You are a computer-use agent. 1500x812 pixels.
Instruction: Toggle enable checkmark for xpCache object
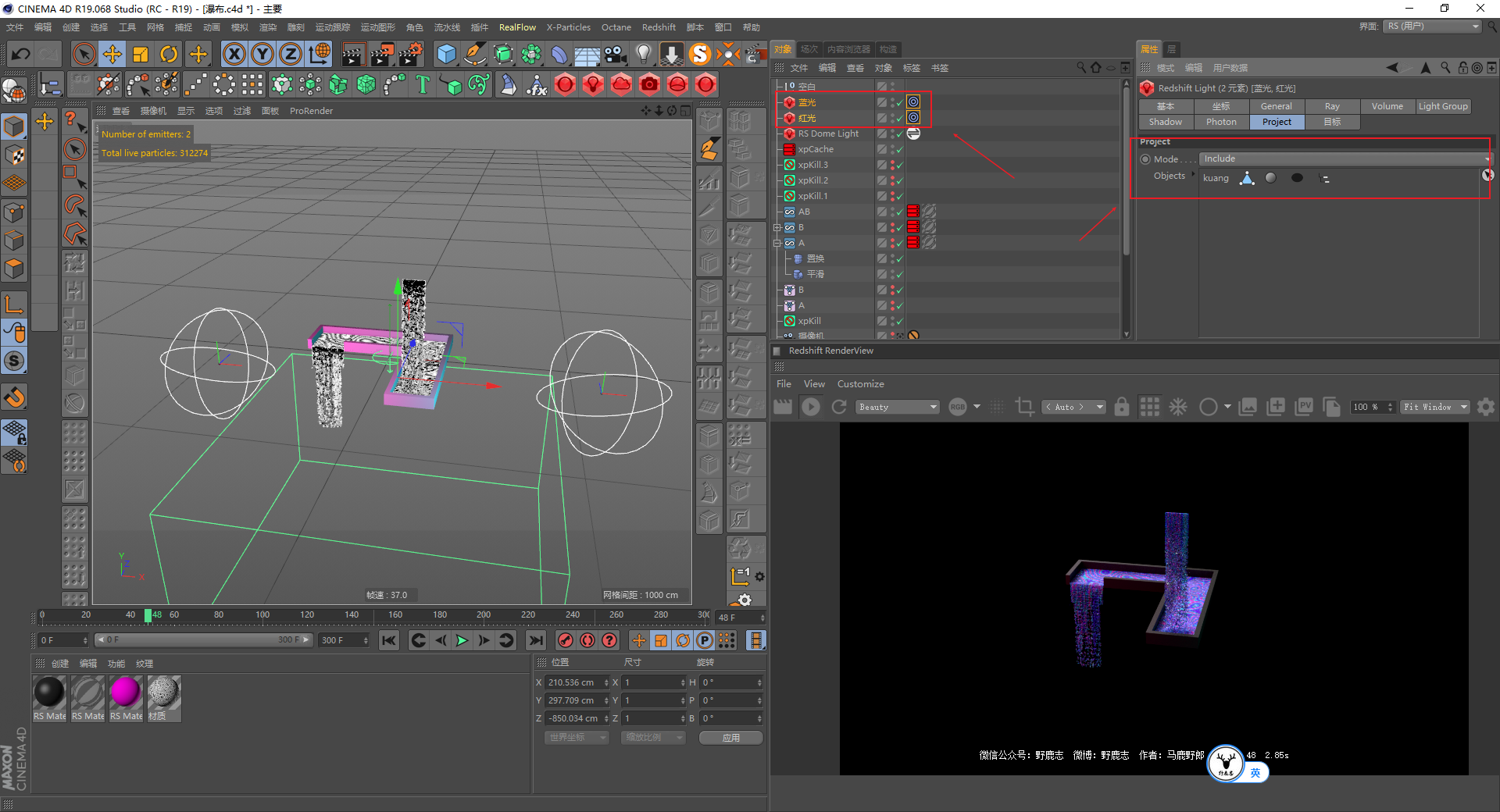(x=900, y=149)
